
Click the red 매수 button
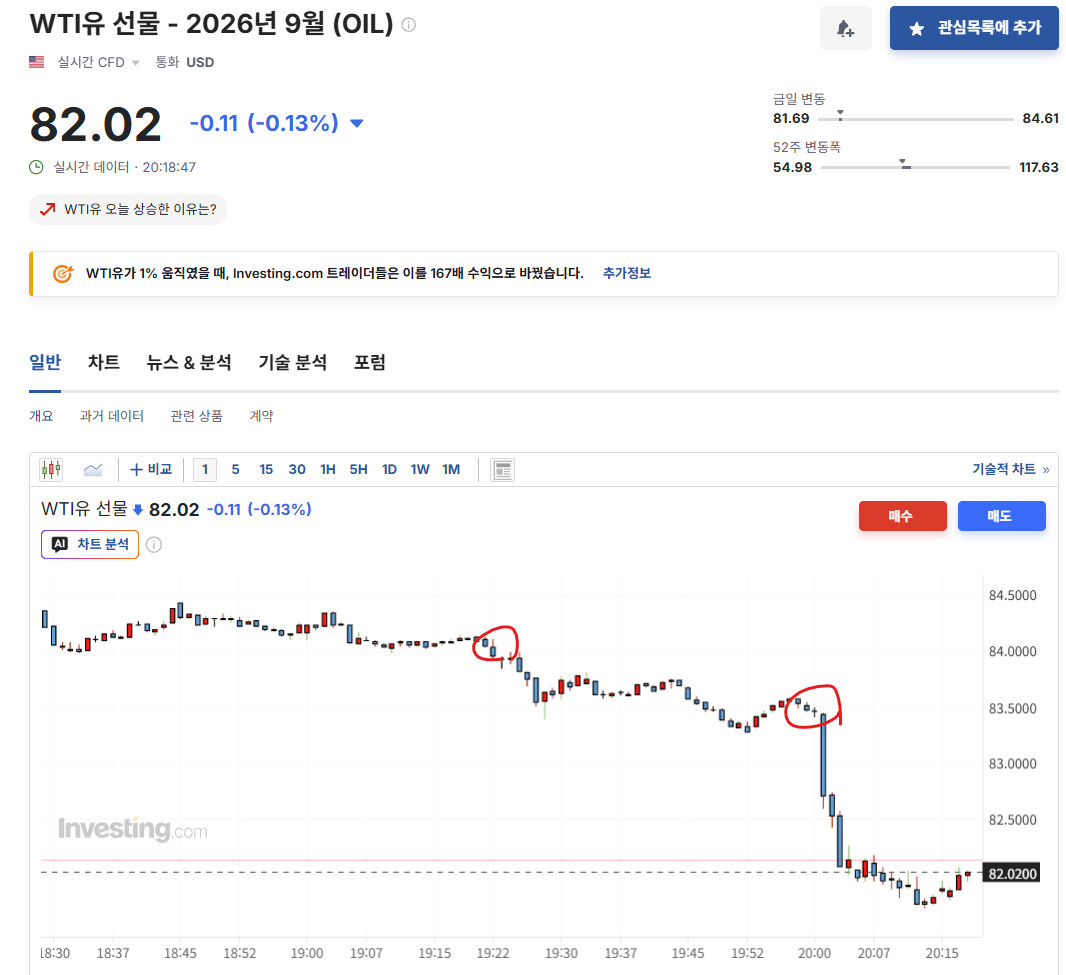tap(902, 516)
